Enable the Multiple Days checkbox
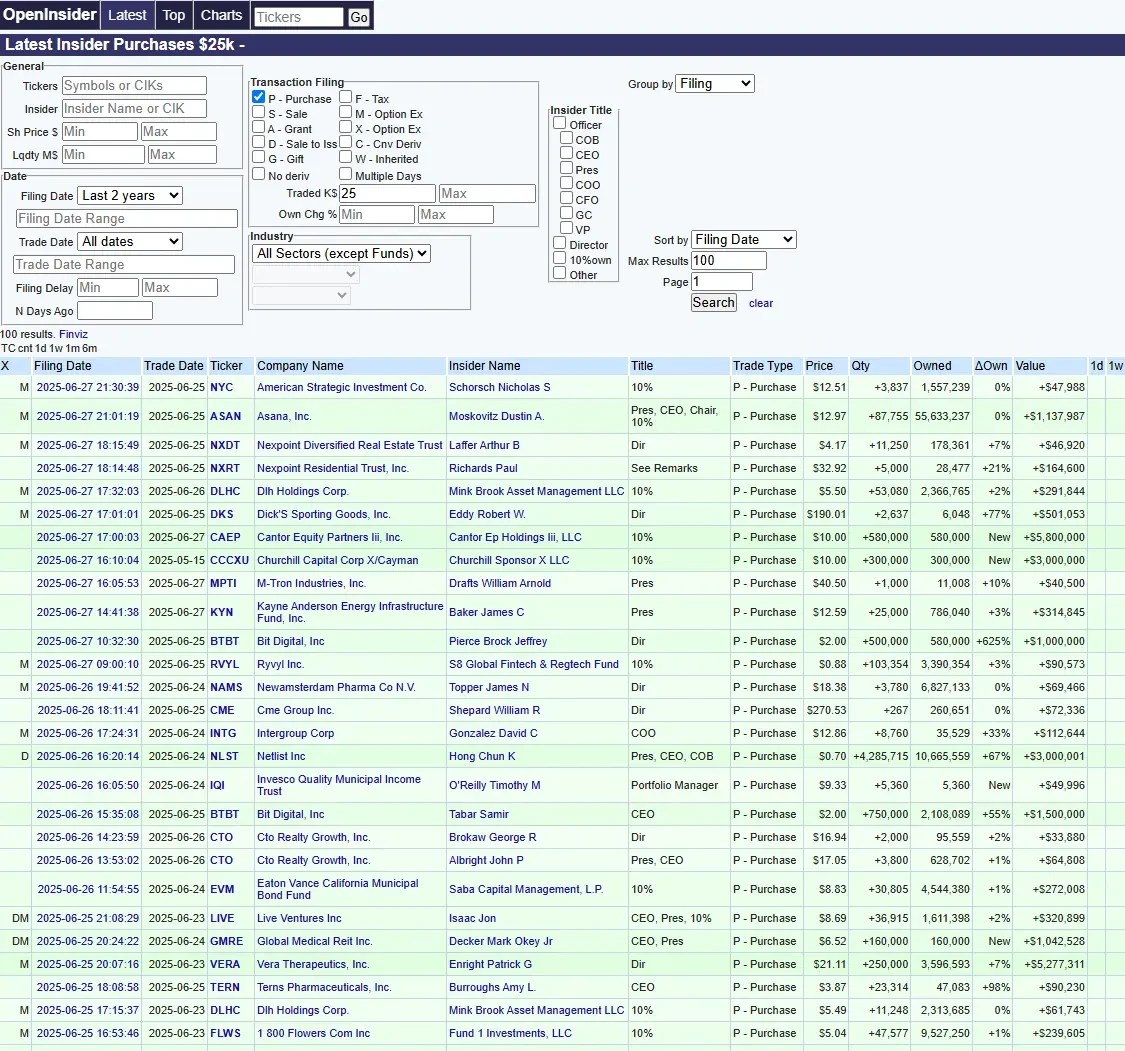The height and width of the screenshot is (1051, 1125). tap(346, 174)
